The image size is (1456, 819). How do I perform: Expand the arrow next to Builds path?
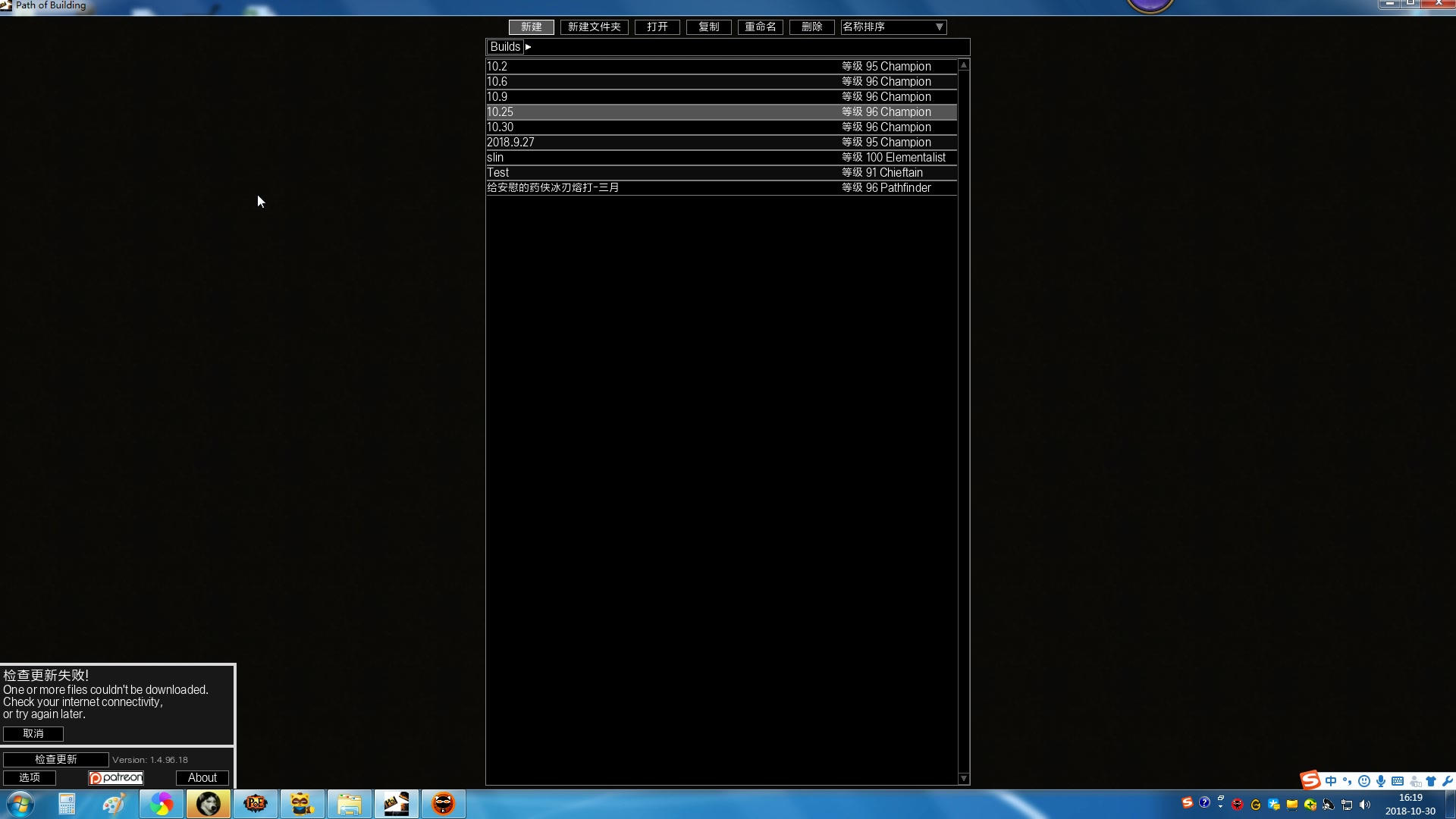(x=529, y=47)
